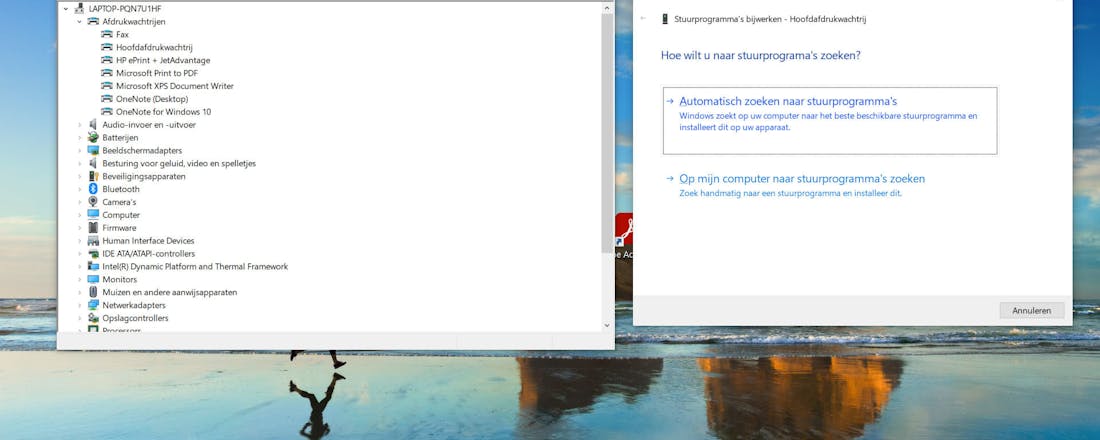
Task: Click the IDE ATA/ATAPI-controllers icon
Action: [93, 253]
